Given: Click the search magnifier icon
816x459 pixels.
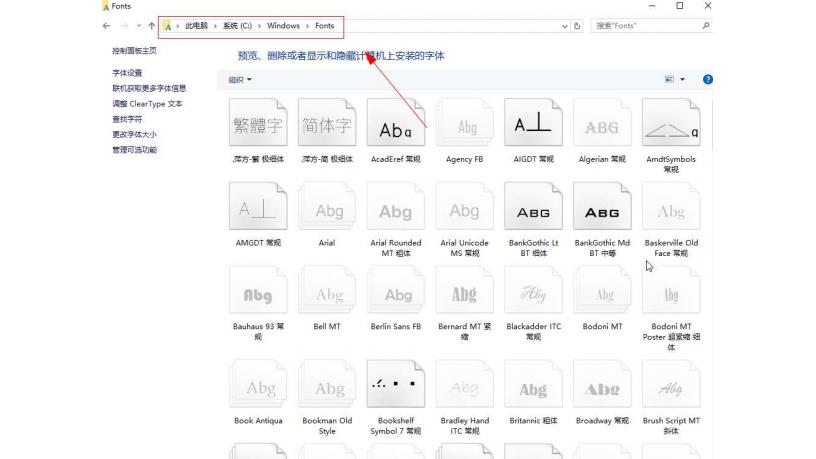Looking at the screenshot, I should 706,26.
